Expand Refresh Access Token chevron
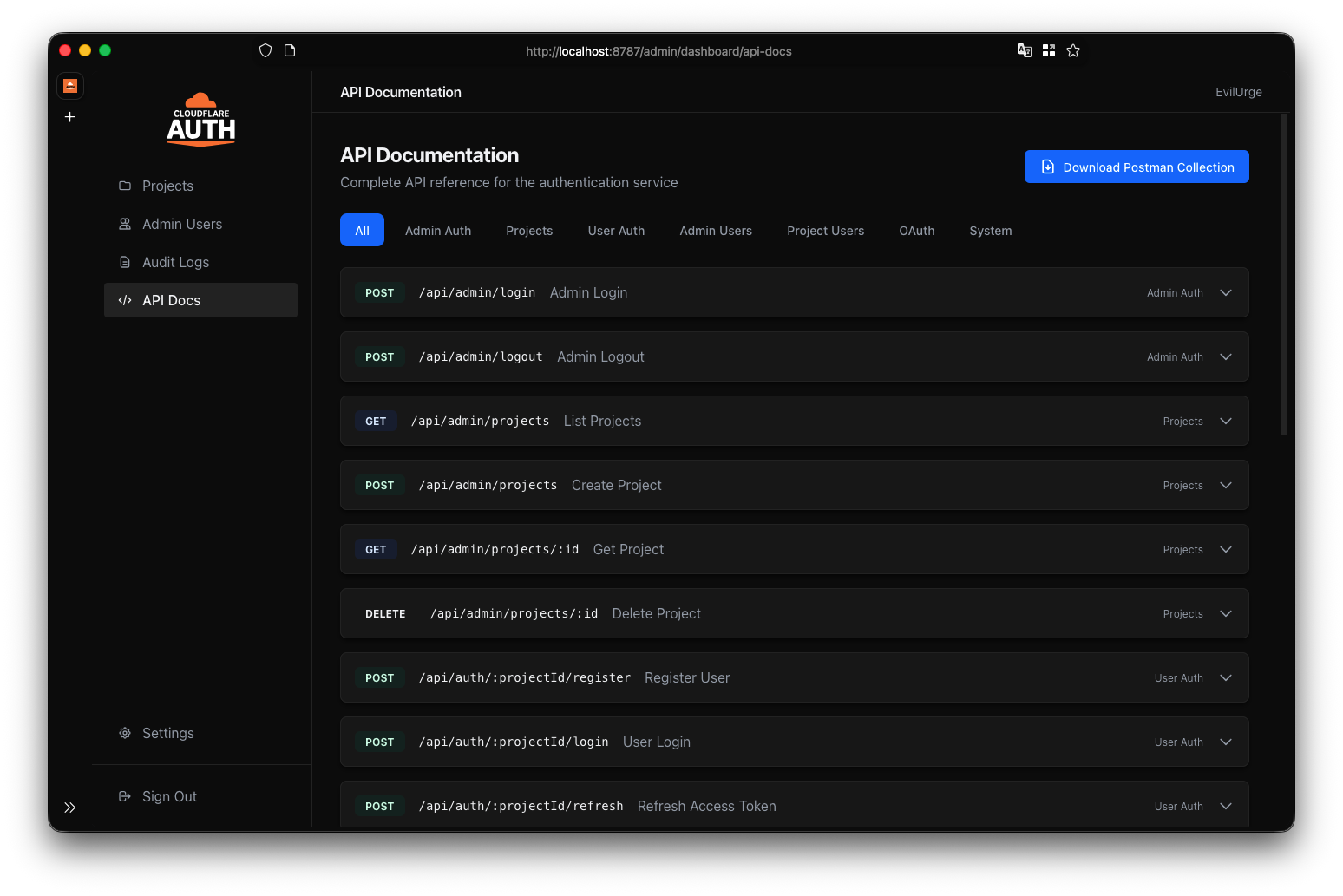The height and width of the screenshot is (896, 1343). coord(1226,806)
